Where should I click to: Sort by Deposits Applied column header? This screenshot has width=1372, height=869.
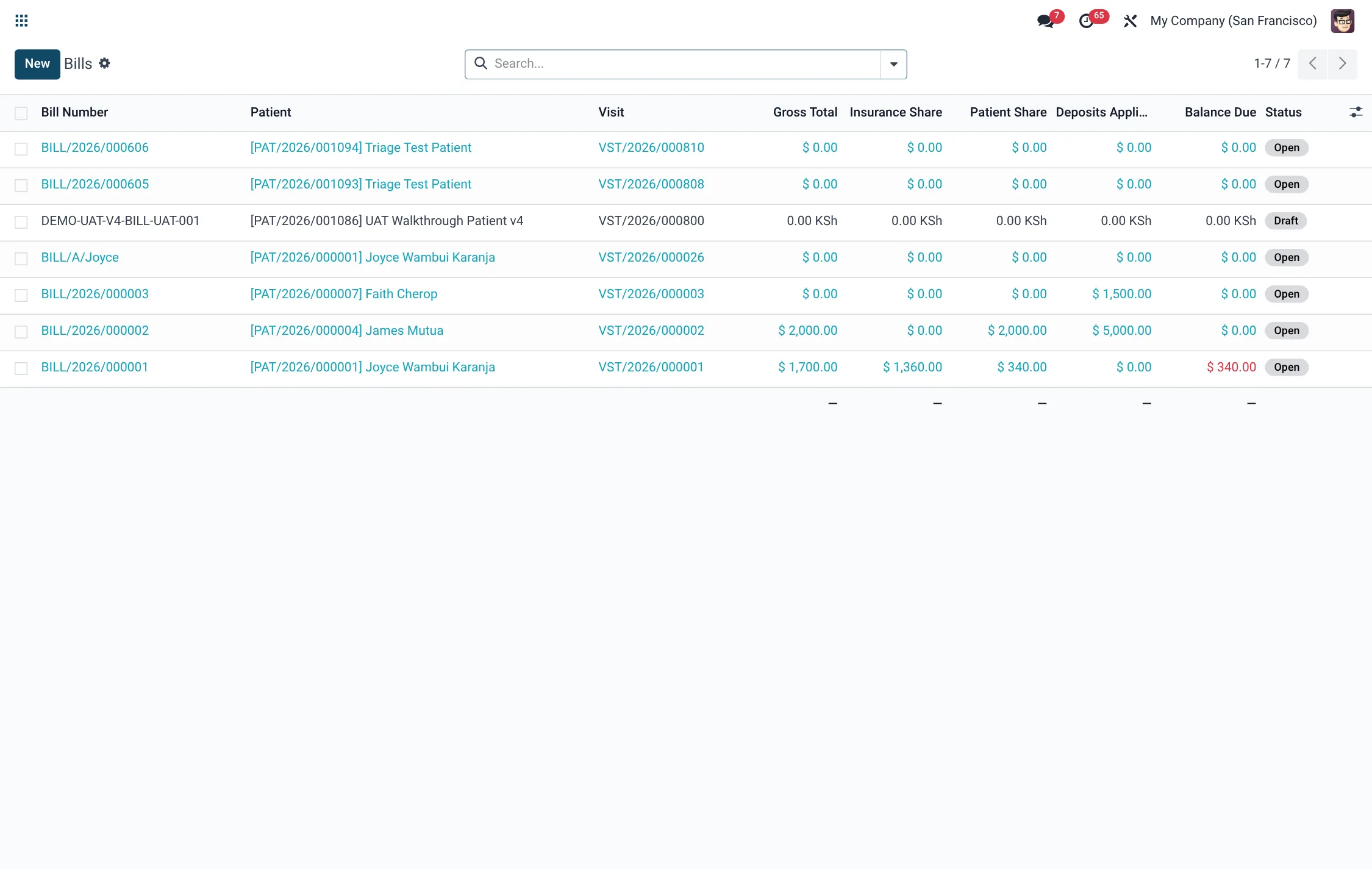1101,112
